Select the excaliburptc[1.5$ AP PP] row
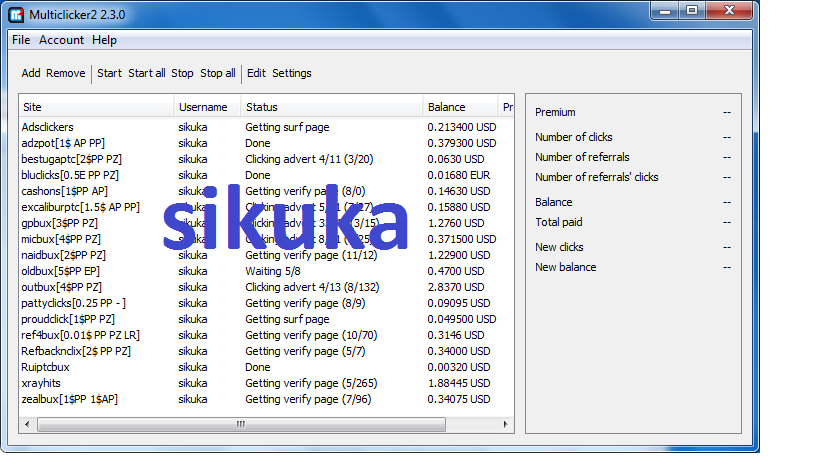 click(266, 207)
